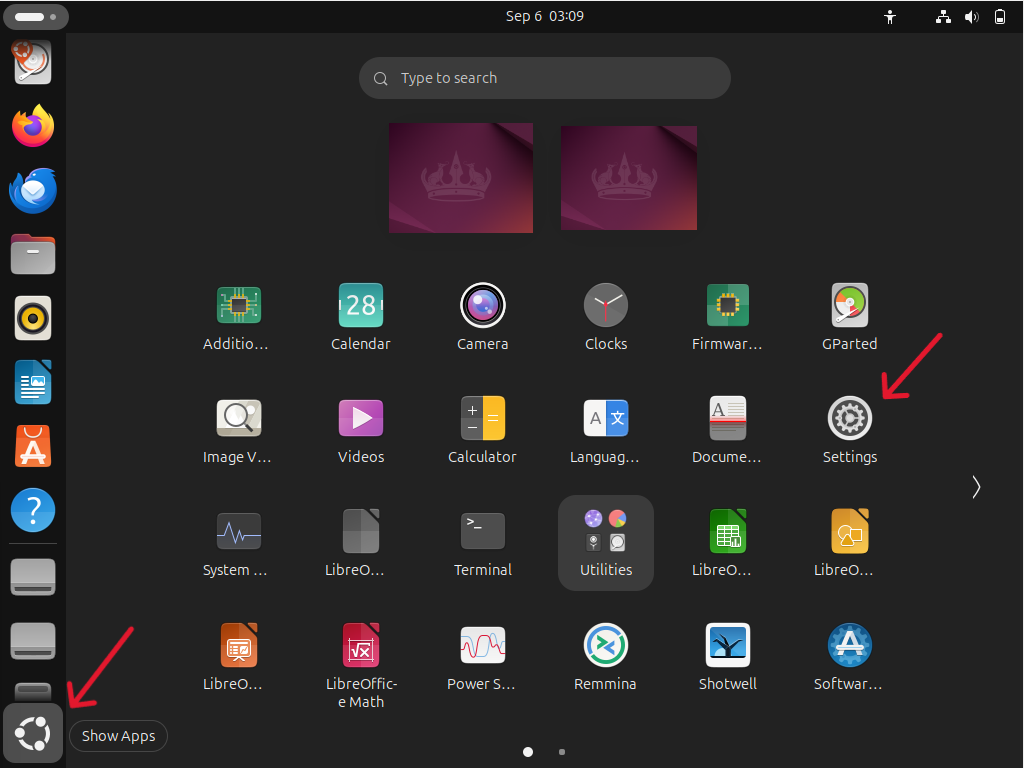Launch Rhythmbox from the dock
Screen dimensions: 1024x768
[33, 318]
